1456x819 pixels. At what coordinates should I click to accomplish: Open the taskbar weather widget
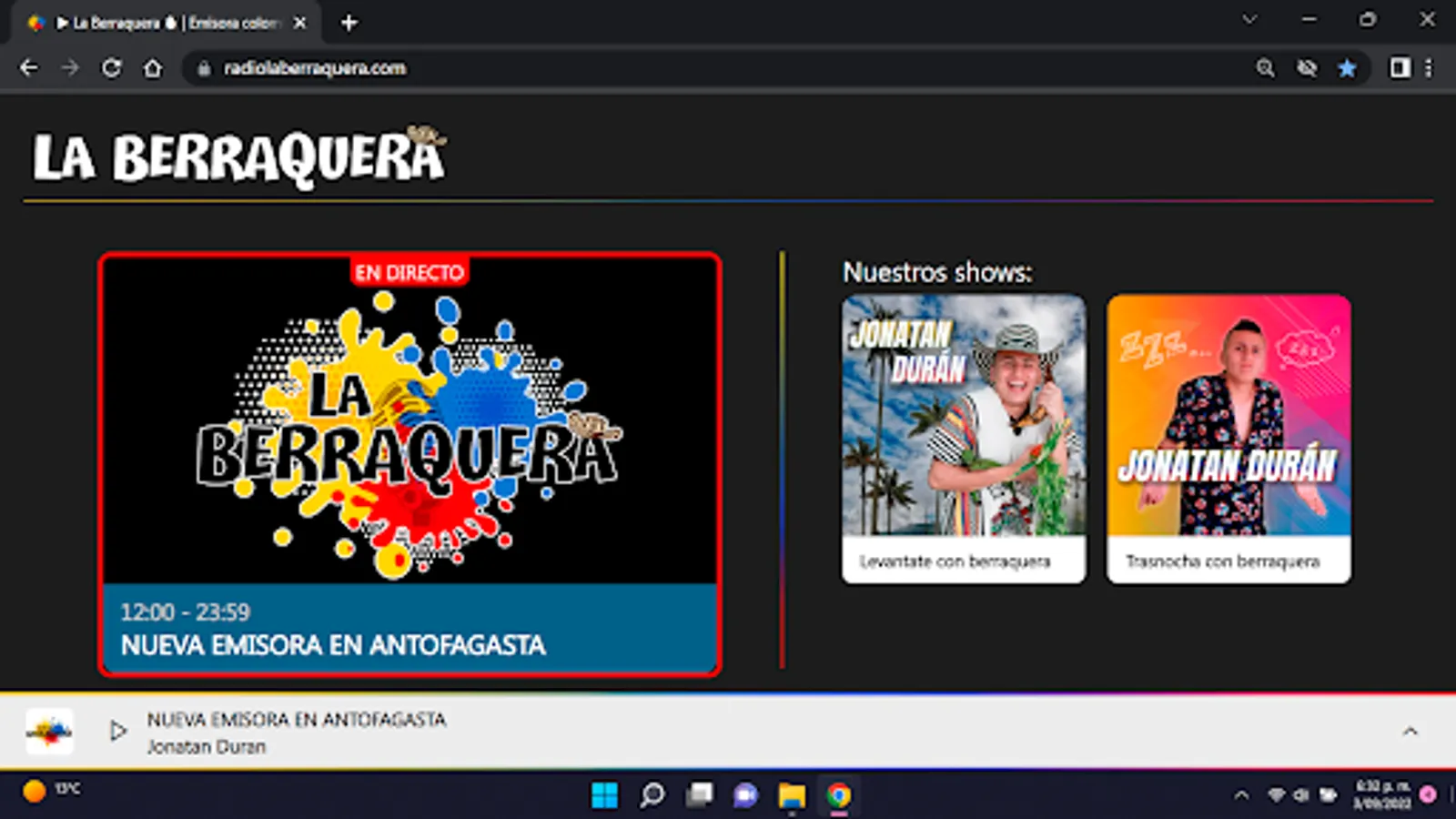tap(51, 791)
